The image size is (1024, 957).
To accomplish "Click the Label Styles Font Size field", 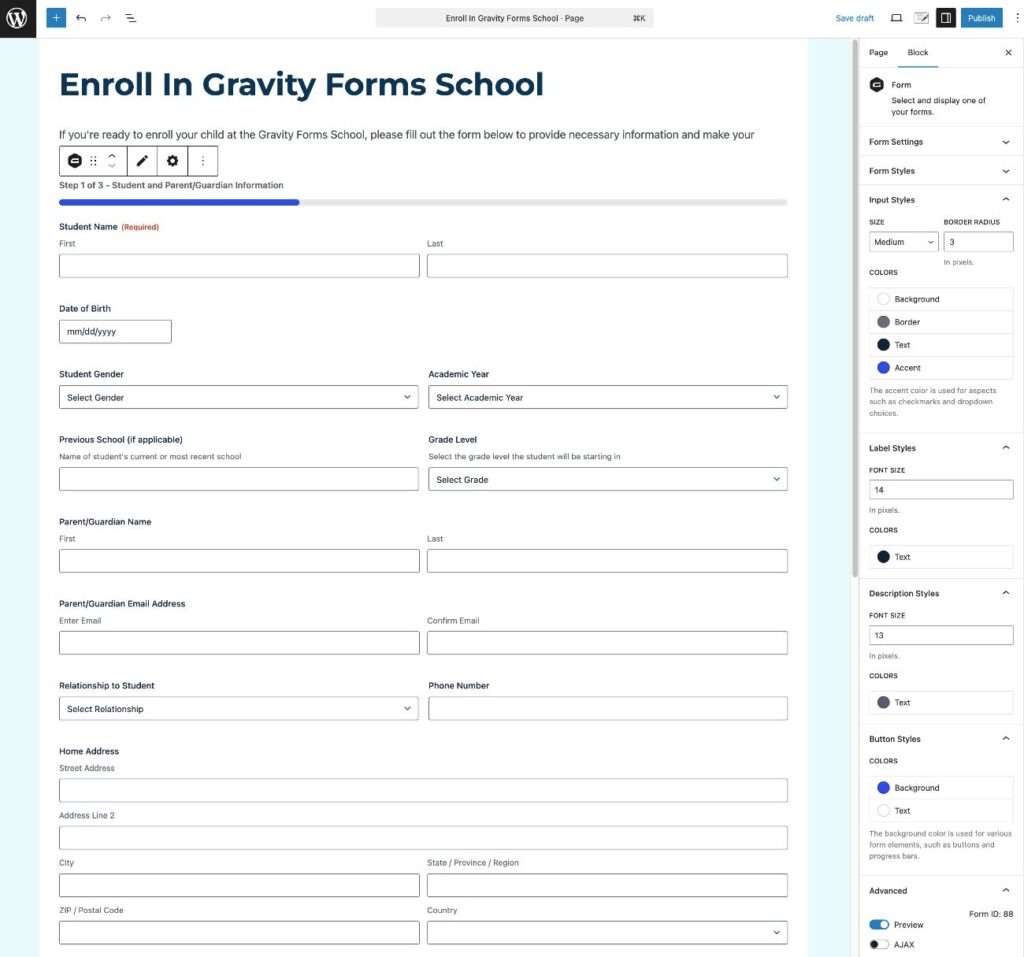I will [x=941, y=490].
